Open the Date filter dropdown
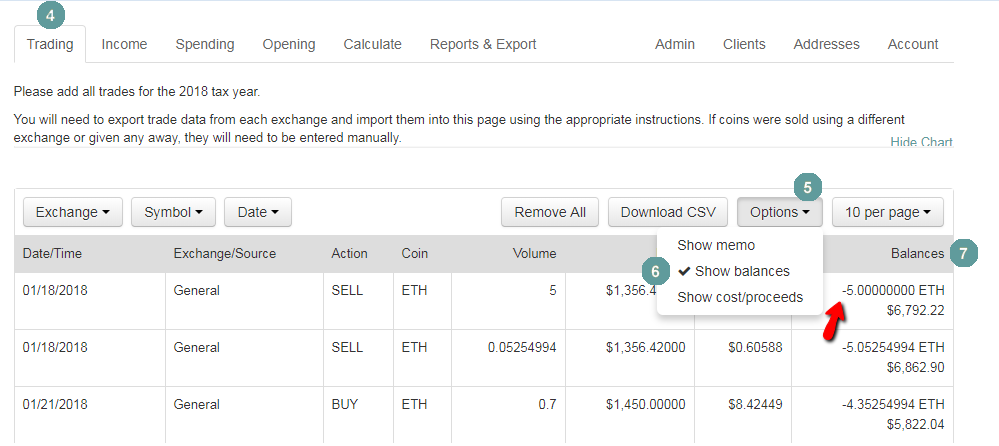Screen dimensions: 999x446 pos(258,212)
